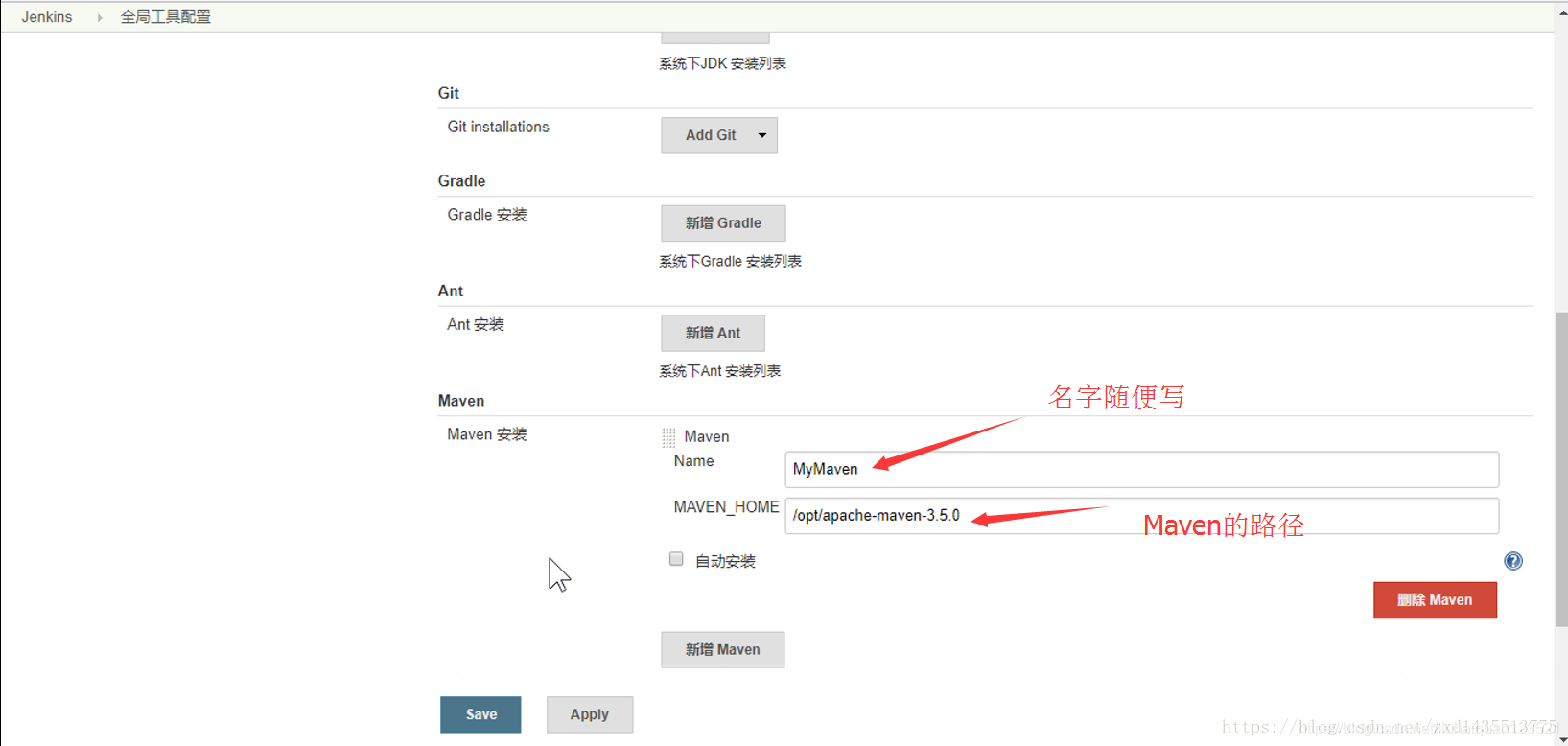
Task: Click the Maven 安装 label
Action: pyautogui.click(x=486, y=434)
